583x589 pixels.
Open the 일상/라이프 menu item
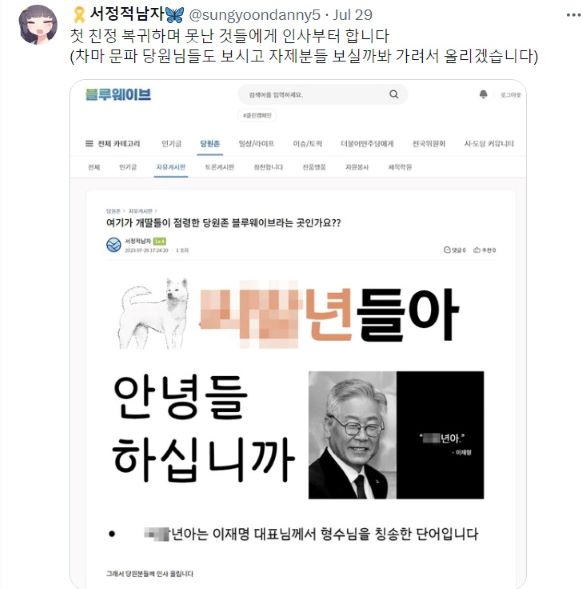257,143
